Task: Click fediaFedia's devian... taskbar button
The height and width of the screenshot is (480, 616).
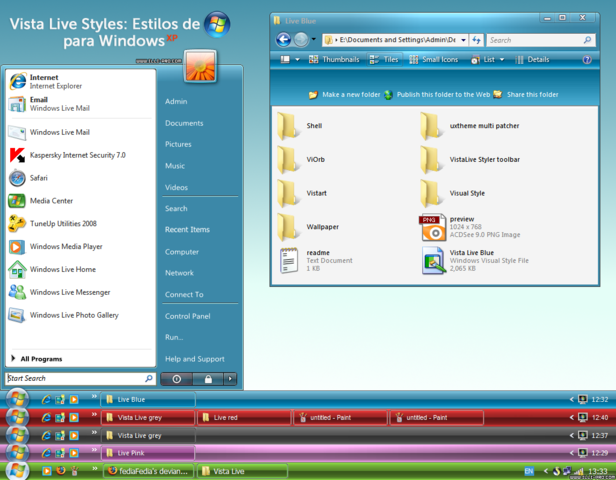Action: [x=149, y=471]
